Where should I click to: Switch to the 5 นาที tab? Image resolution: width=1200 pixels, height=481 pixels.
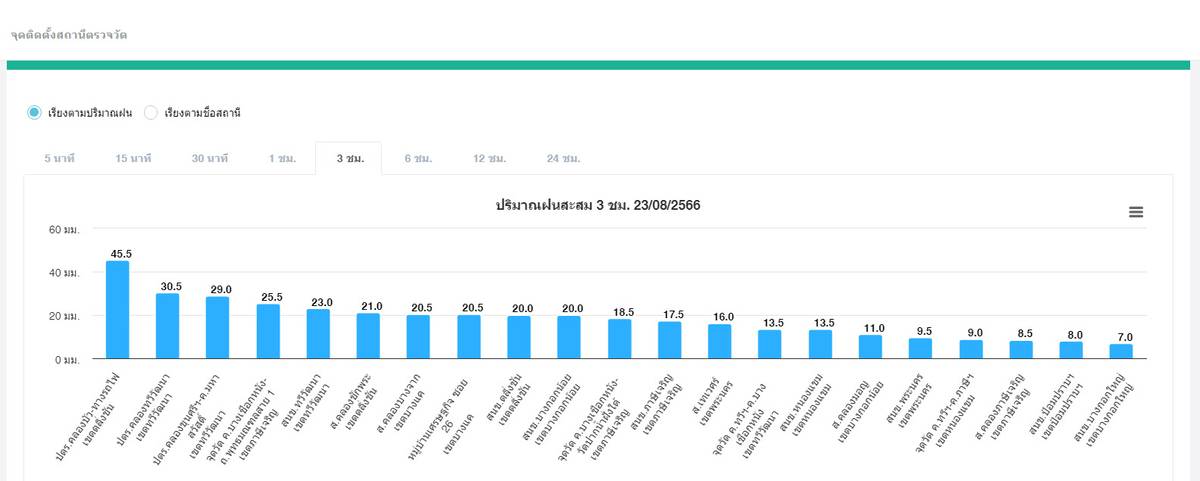[x=60, y=159]
